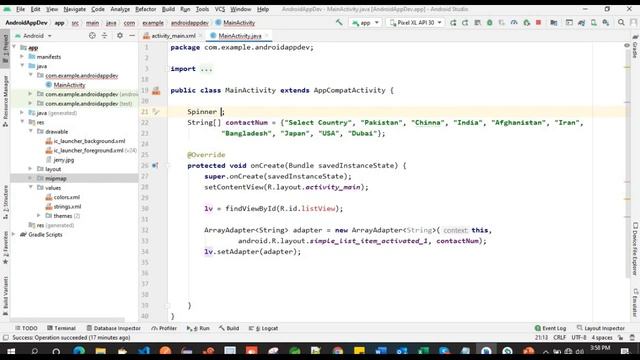Click the red Stop button

pos(538,23)
